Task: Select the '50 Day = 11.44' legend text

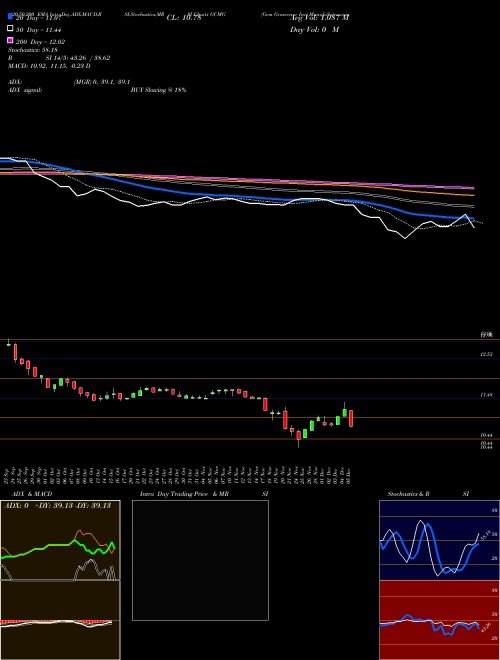Action: (39, 30)
